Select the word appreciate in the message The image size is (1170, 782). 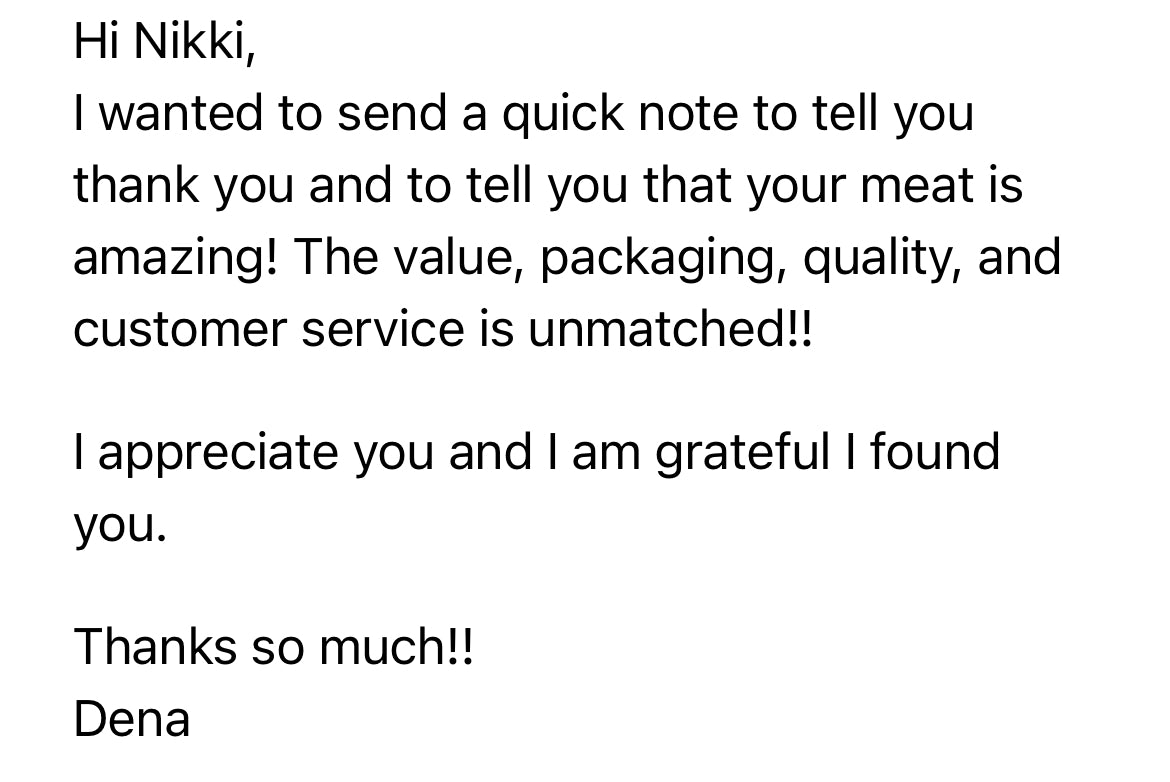[218, 452]
